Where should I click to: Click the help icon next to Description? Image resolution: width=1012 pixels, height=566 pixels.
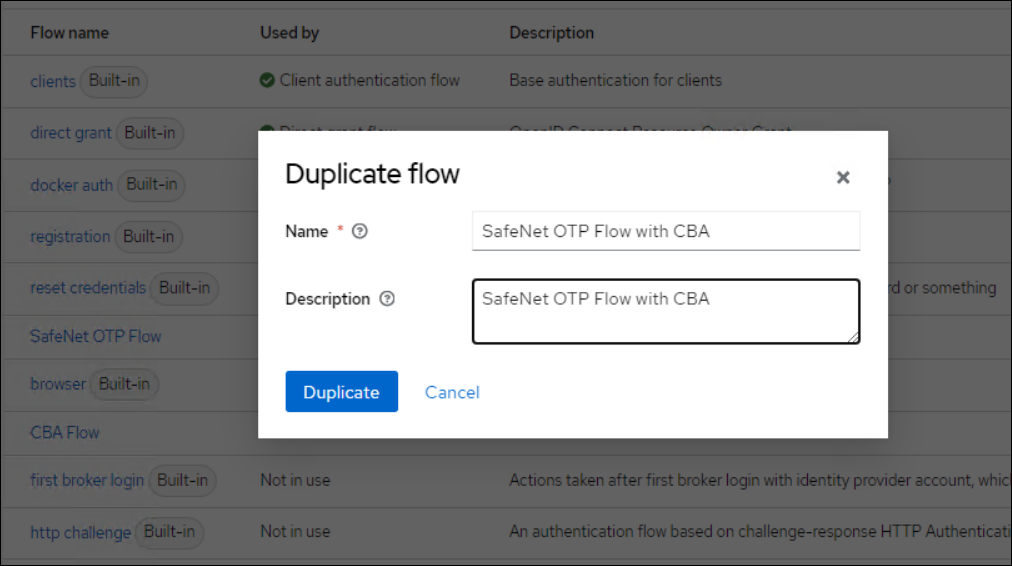387,299
